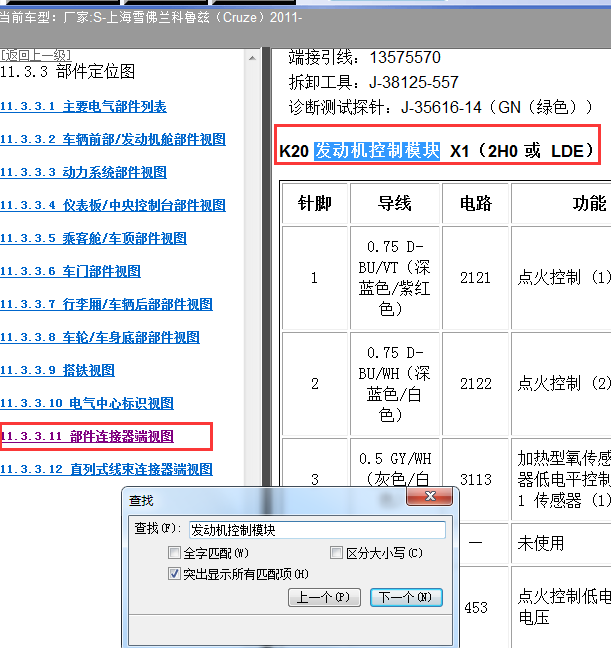This screenshot has width=611, height=648.
Task: Open 11.3.3.7 行李厢/车辆后部部件视图
Action: click(x=106, y=305)
